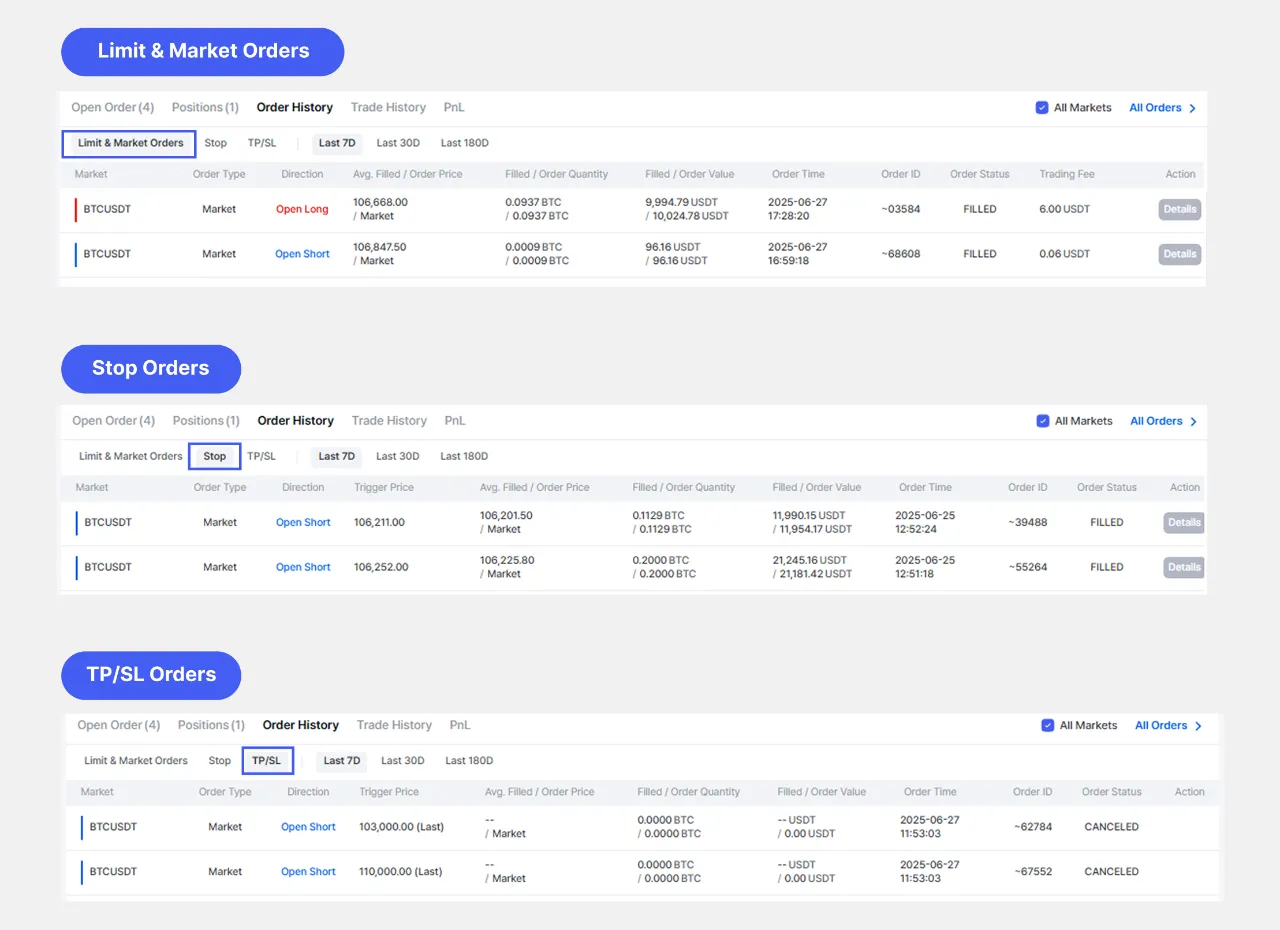Expand All Orders arrow in top panel
Viewport: 1280px width, 930px height.
[x=1192, y=108]
